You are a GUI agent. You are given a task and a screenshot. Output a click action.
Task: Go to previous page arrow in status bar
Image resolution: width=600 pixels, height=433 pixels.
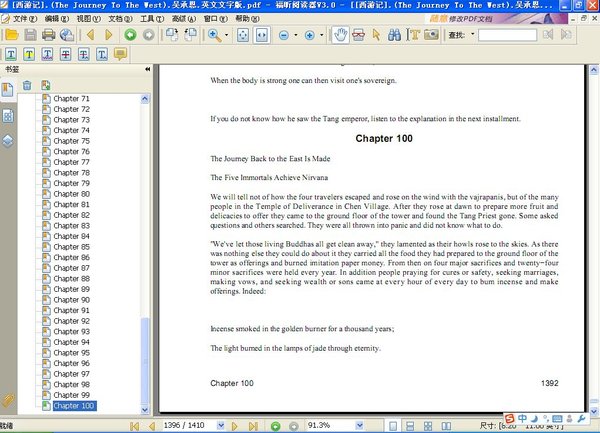[x=152, y=426]
